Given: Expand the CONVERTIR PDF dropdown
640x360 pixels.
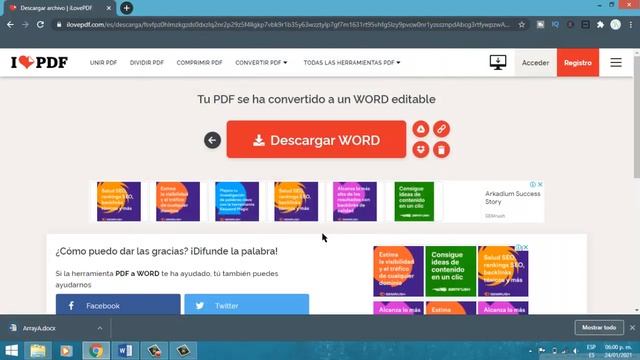Looking at the screenshot, I should point(261,62).
